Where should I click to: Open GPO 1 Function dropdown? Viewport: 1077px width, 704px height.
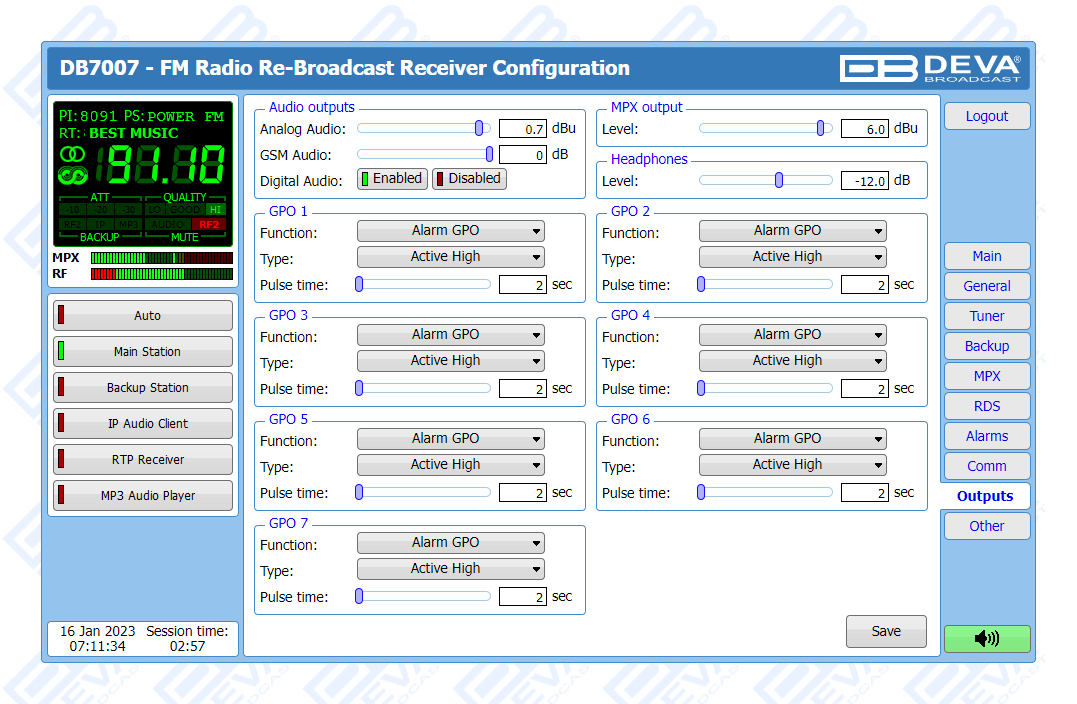[450, 231]
